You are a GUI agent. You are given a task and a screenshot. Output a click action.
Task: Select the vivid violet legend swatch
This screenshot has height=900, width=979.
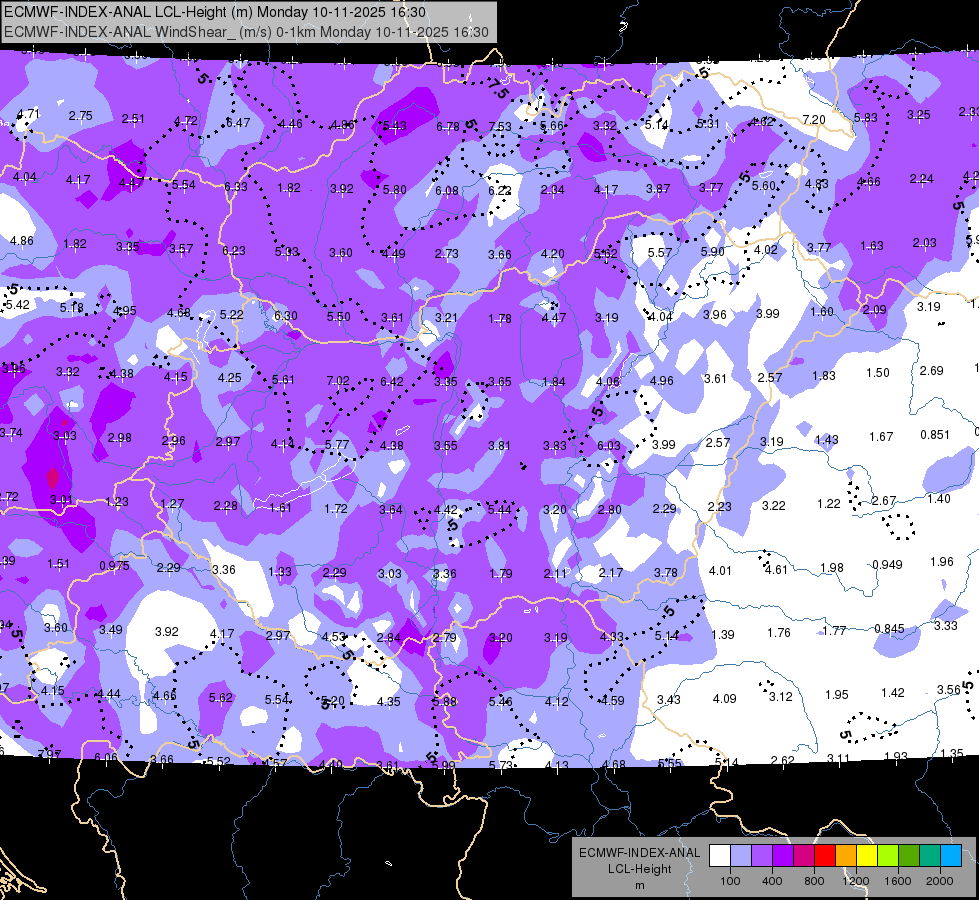783,855
